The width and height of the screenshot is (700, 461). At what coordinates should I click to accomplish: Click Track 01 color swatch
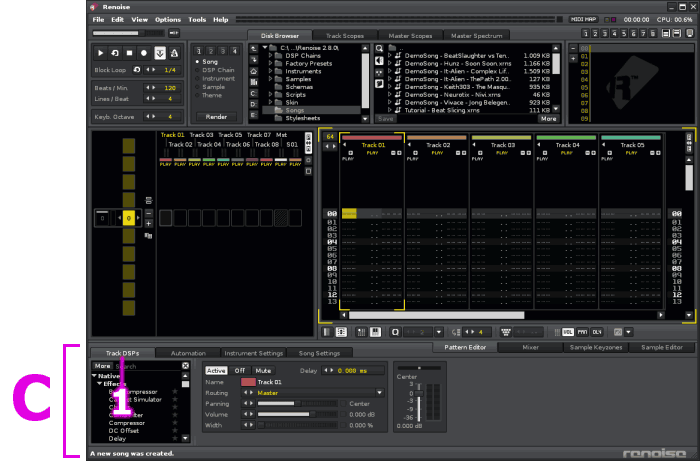248,382
